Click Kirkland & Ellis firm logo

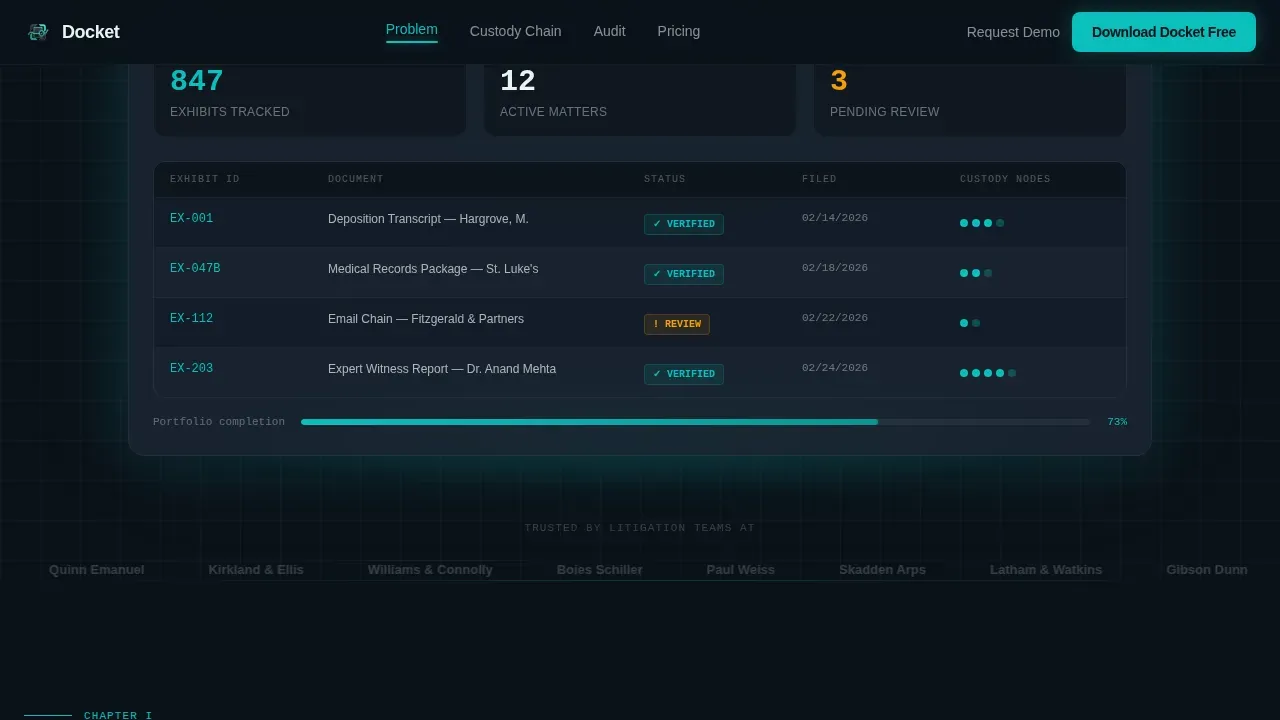(x=256, y=570)
